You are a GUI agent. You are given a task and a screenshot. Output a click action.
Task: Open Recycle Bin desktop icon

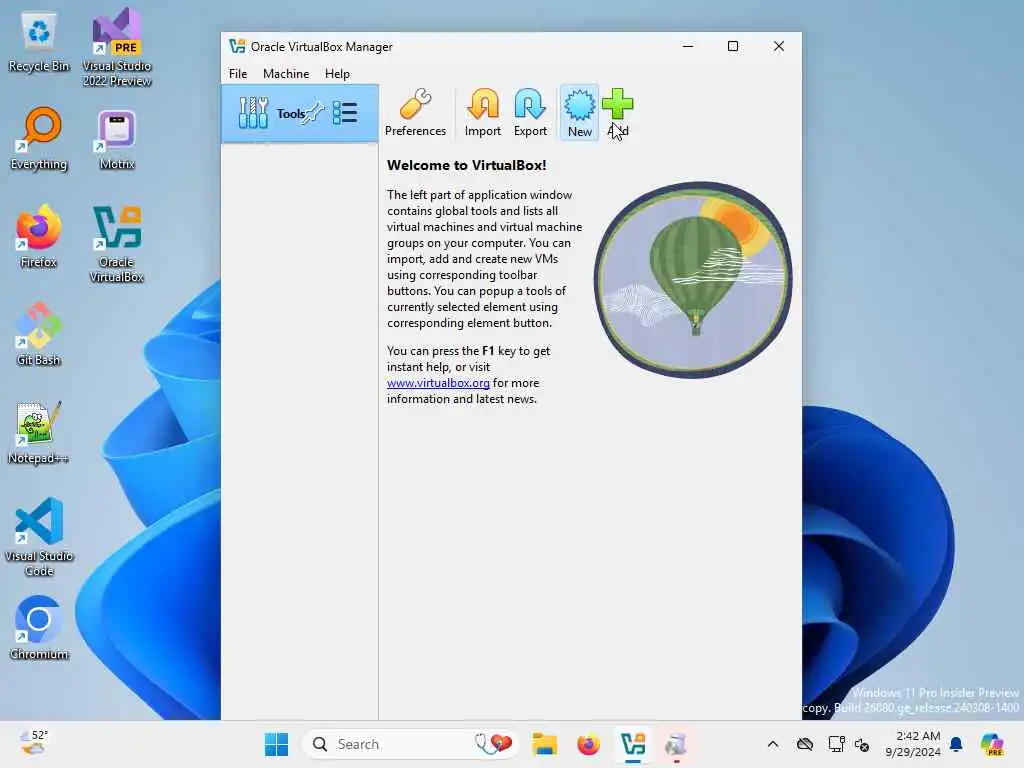(39, 43)
